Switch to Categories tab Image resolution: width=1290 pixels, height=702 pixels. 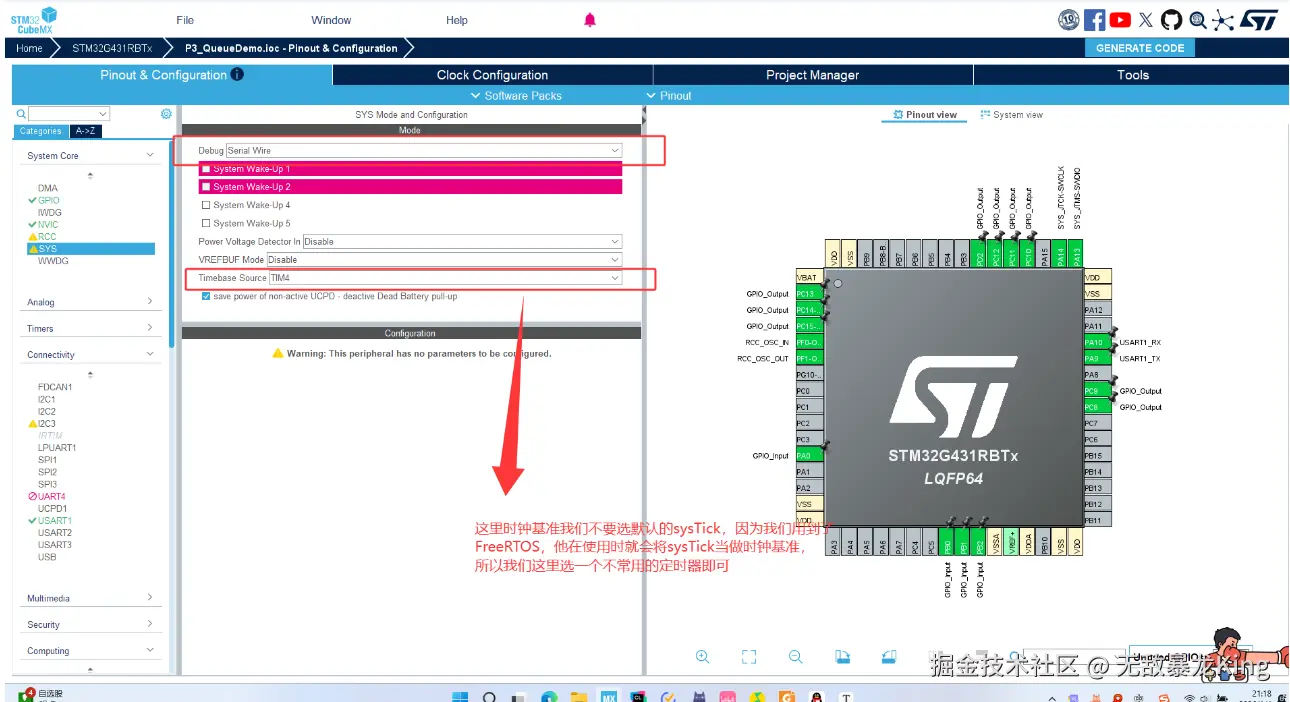coord(41,131)
